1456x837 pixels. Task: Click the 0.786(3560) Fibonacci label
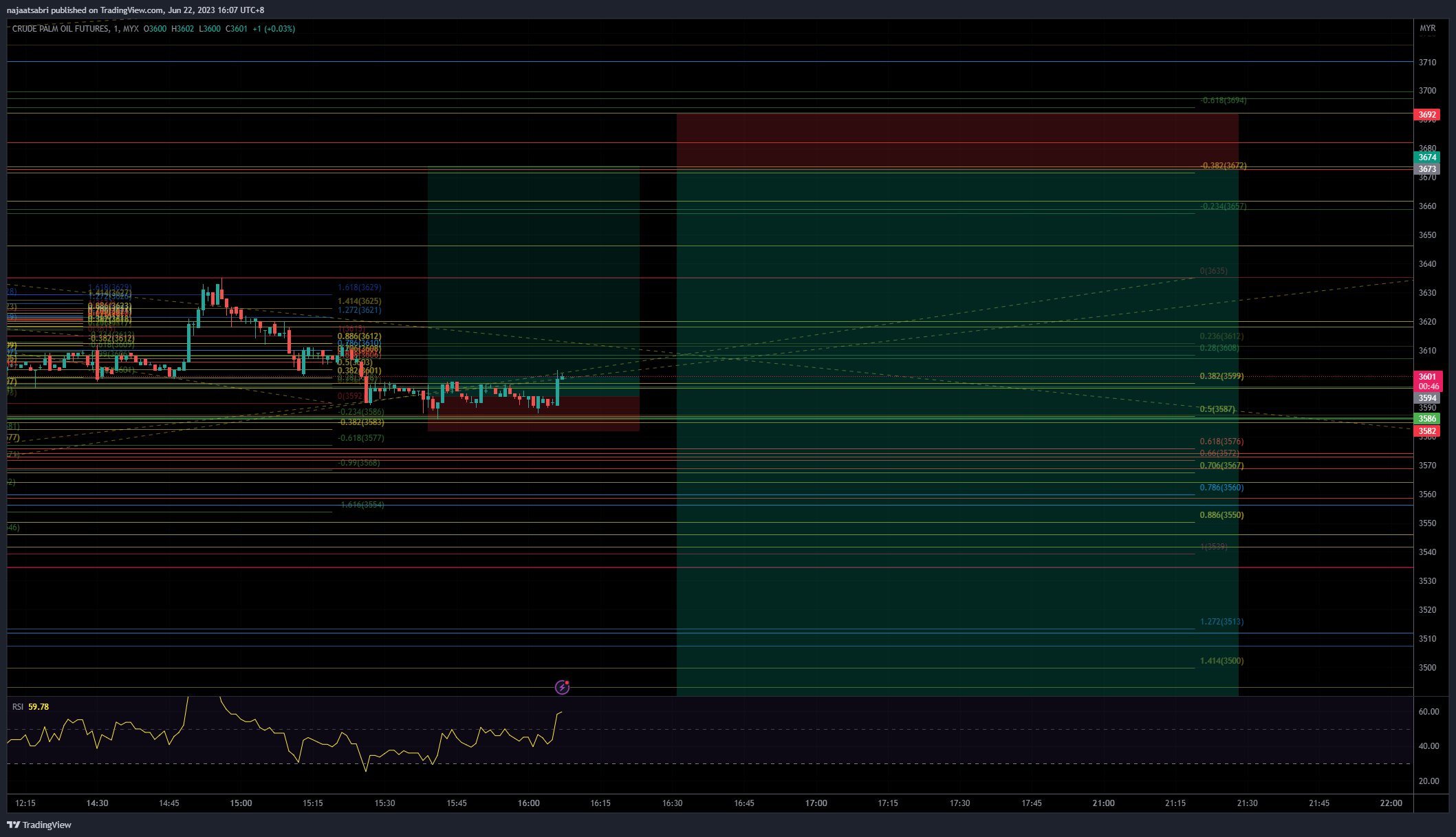pos(1221,488)
